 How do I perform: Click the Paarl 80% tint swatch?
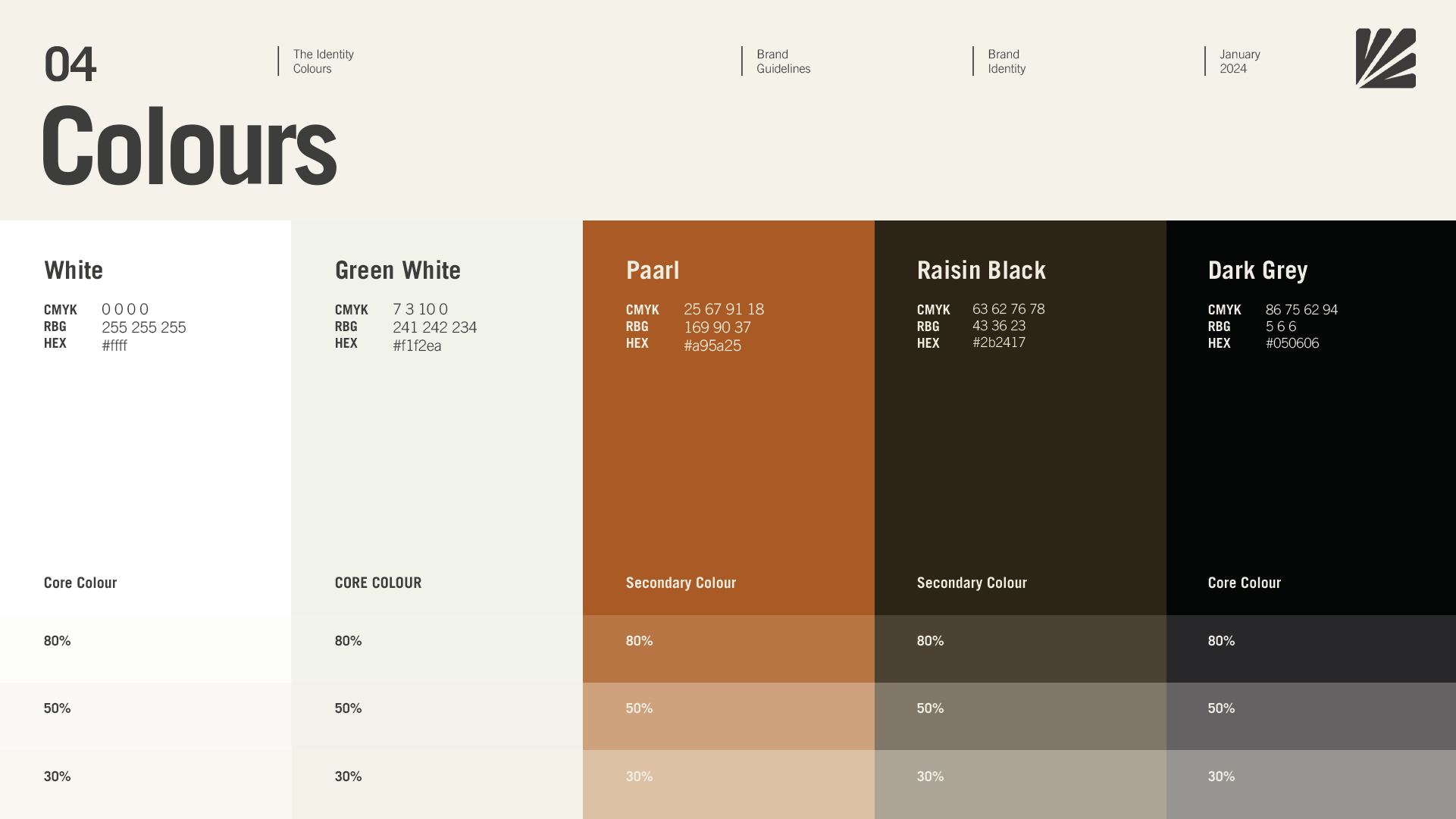[x=728, y=649]
